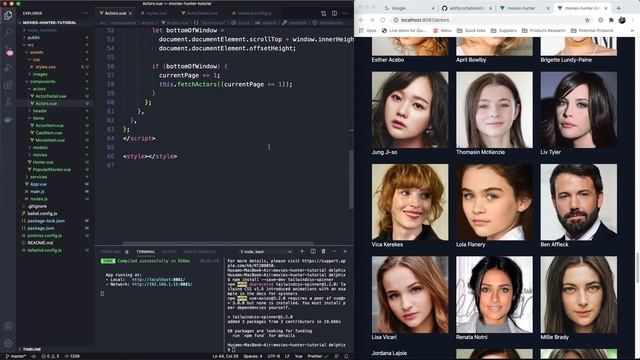Click the Local localhost URL in terminal
The height and width of the screenshot is (360, 640).
pyautogui.click(x=158, y=280)
